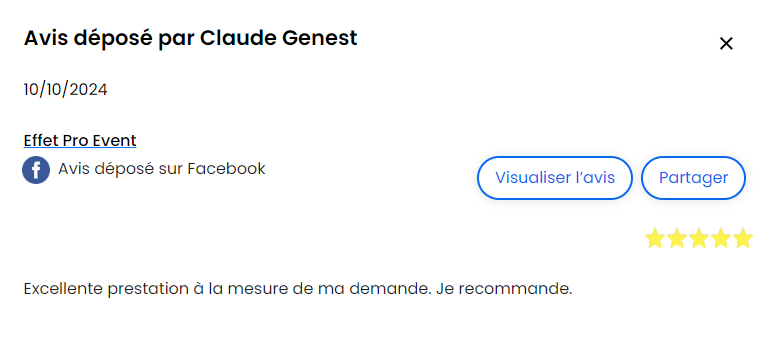Click the words Avis déposé par in the heading
Viewport: 767px width, 364px height.
pos(109,39)
